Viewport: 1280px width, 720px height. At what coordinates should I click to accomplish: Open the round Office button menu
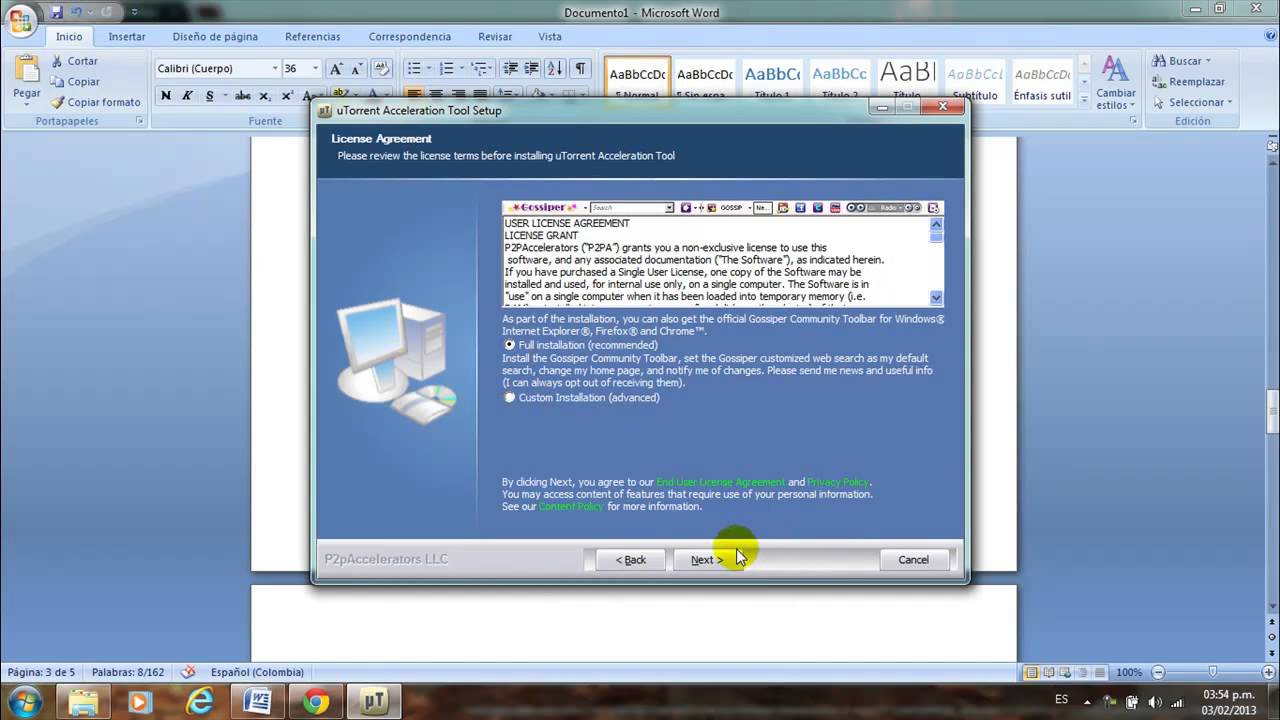point(20,21)
